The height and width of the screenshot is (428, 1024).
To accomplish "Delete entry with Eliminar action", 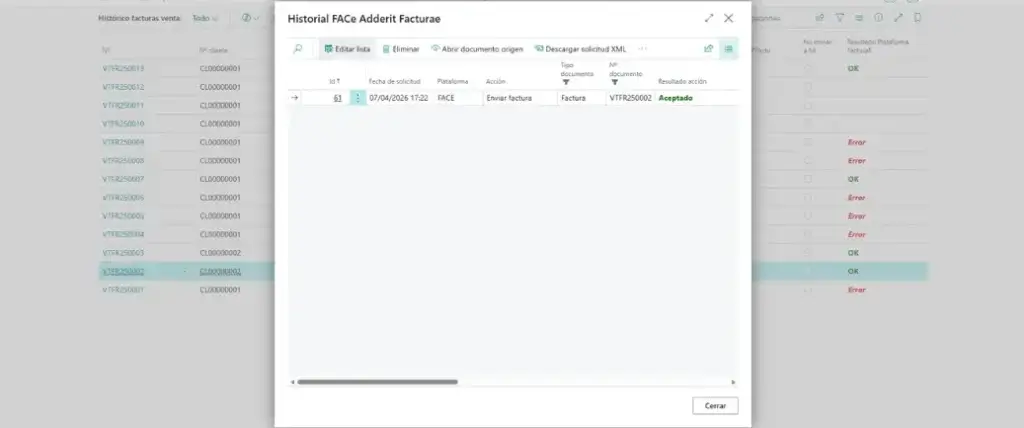I will point(401,48).
